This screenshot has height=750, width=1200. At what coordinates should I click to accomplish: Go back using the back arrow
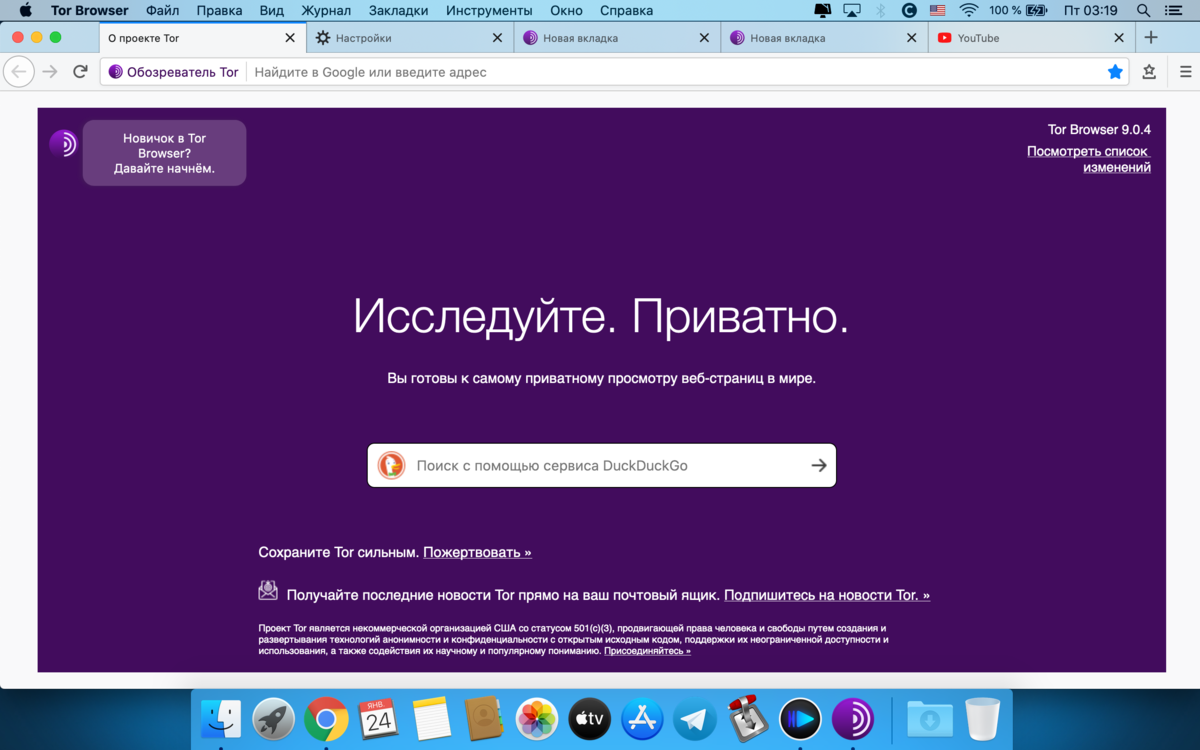point(19,72)
